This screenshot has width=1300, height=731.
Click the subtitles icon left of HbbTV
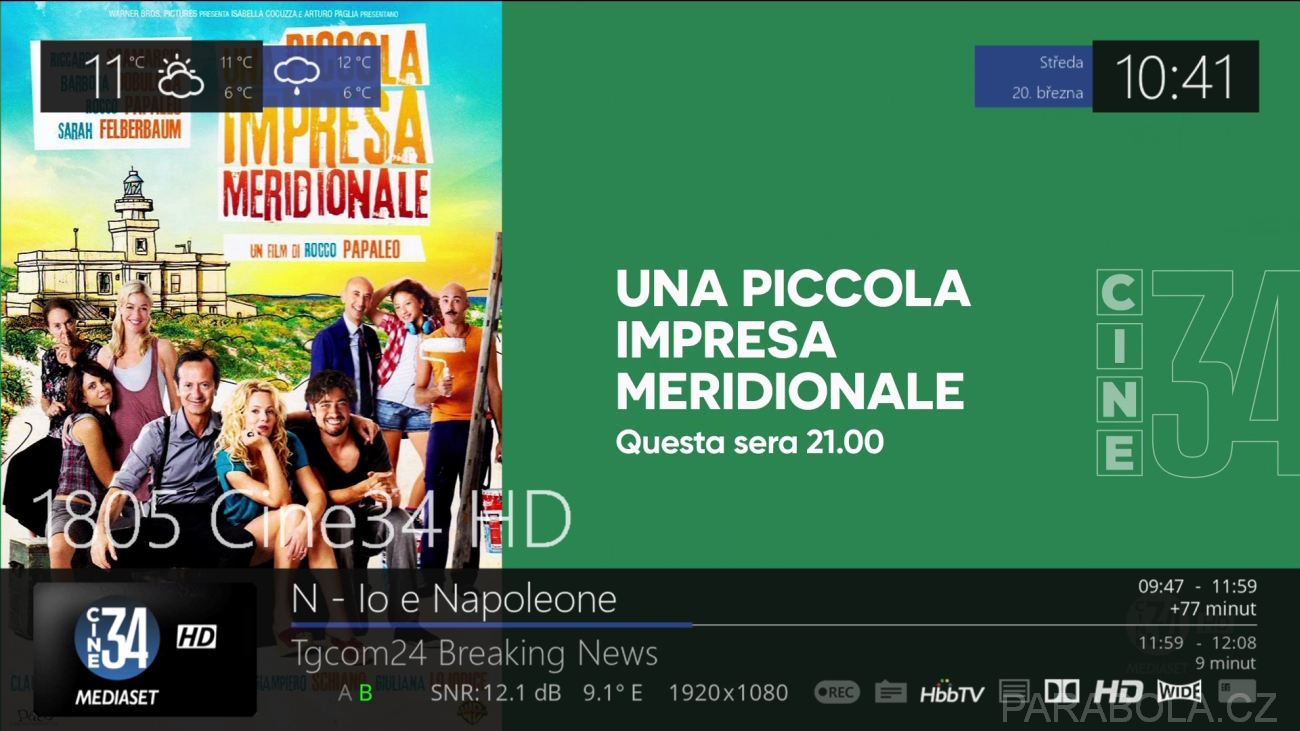tap(890, 692)
